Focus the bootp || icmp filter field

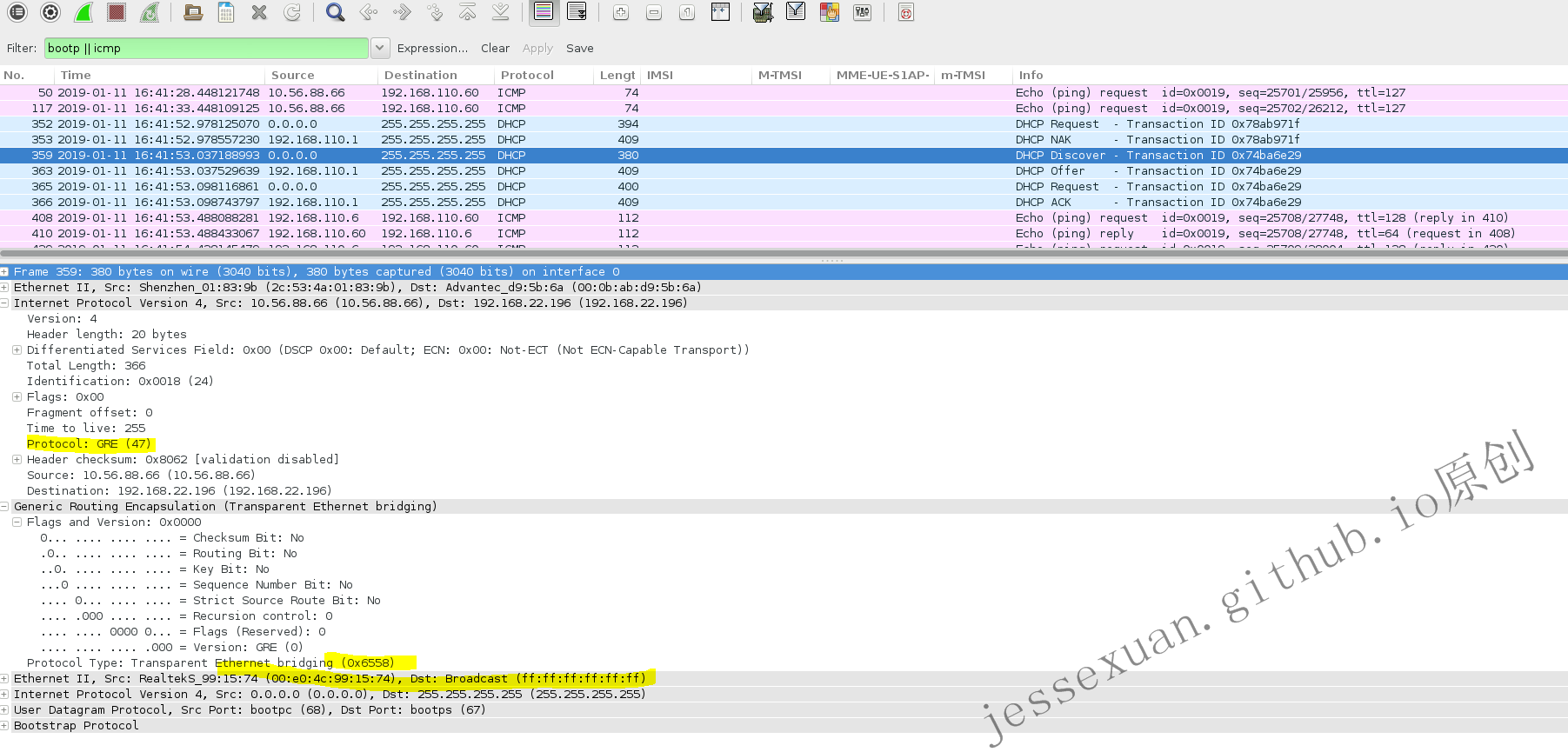(206, 49)
